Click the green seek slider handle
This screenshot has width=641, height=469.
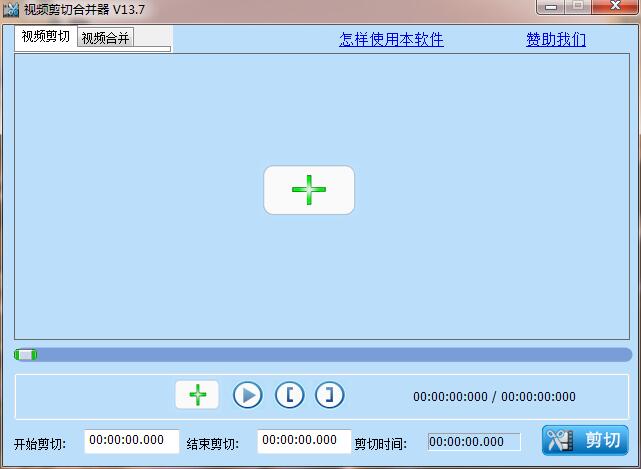pos(25,355)
